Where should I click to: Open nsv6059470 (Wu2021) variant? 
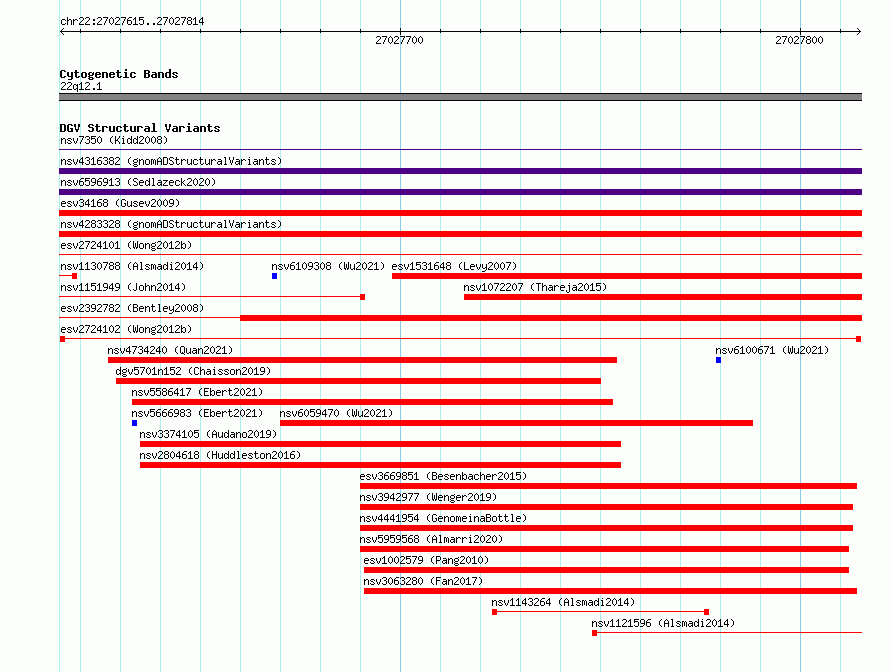(517, 423)
